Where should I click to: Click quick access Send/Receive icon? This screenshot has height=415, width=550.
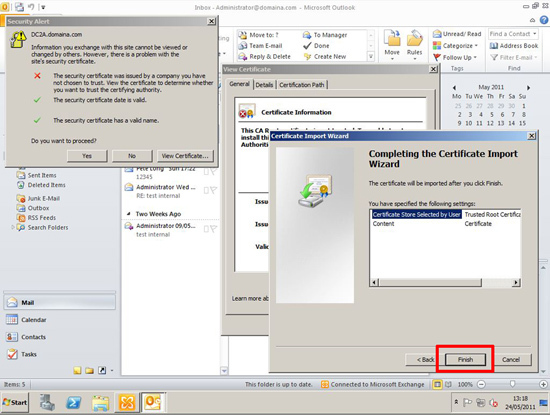point(20,7)
